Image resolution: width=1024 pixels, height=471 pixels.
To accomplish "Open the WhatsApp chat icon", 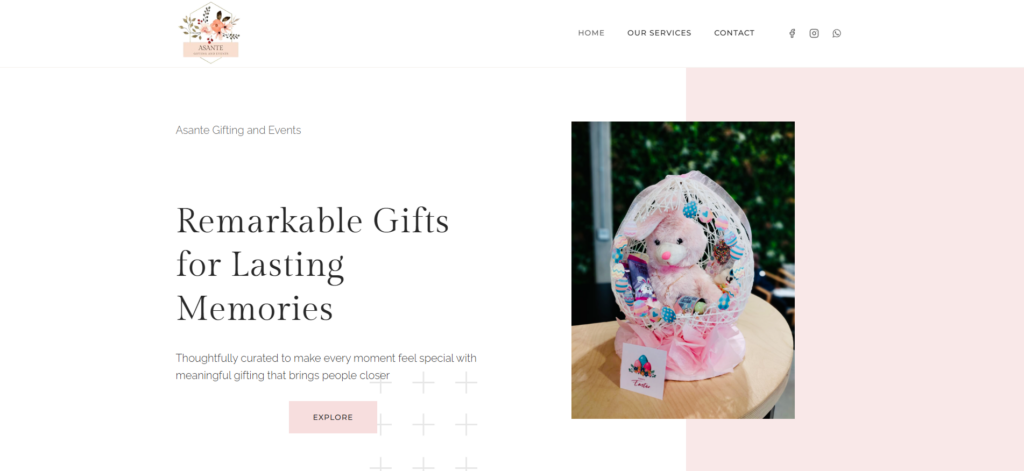I will pos(837,33).
